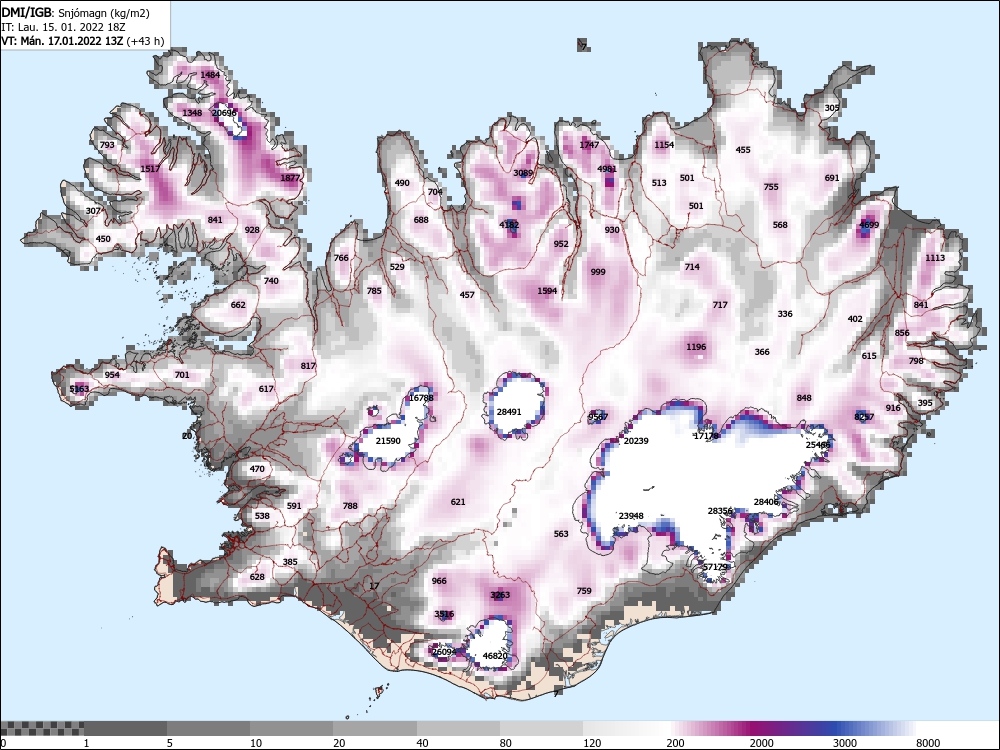Image resolution: width=1000 pixels, height=750 pixels.
Task: Click the map value '4699'
Action: (x=869, y=225)
